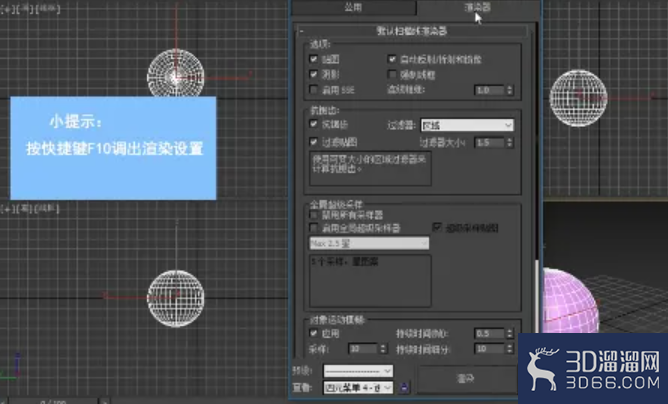Toggle the 抗锯齿 (Antialiasing) checkbox

tap(314, 124)
